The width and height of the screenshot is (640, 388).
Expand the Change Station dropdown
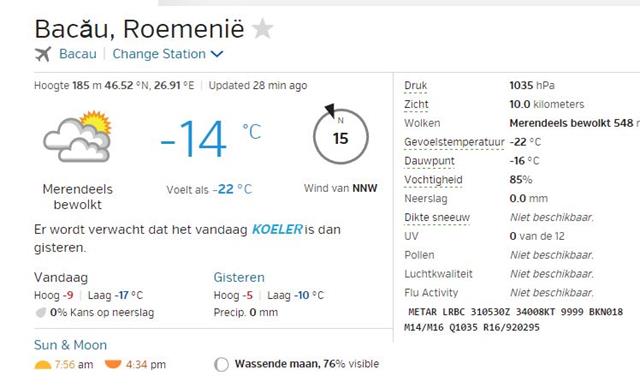tap(167, 54)
